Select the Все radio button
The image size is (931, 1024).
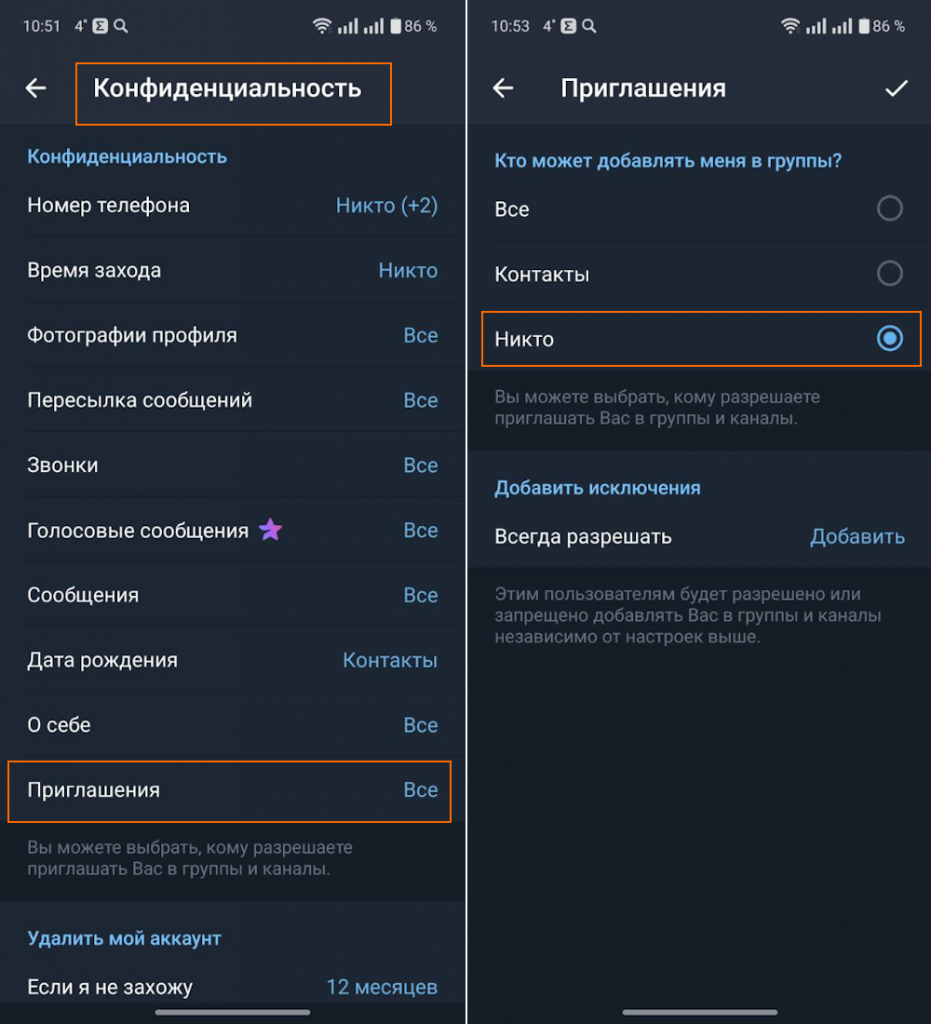point(889,209)
